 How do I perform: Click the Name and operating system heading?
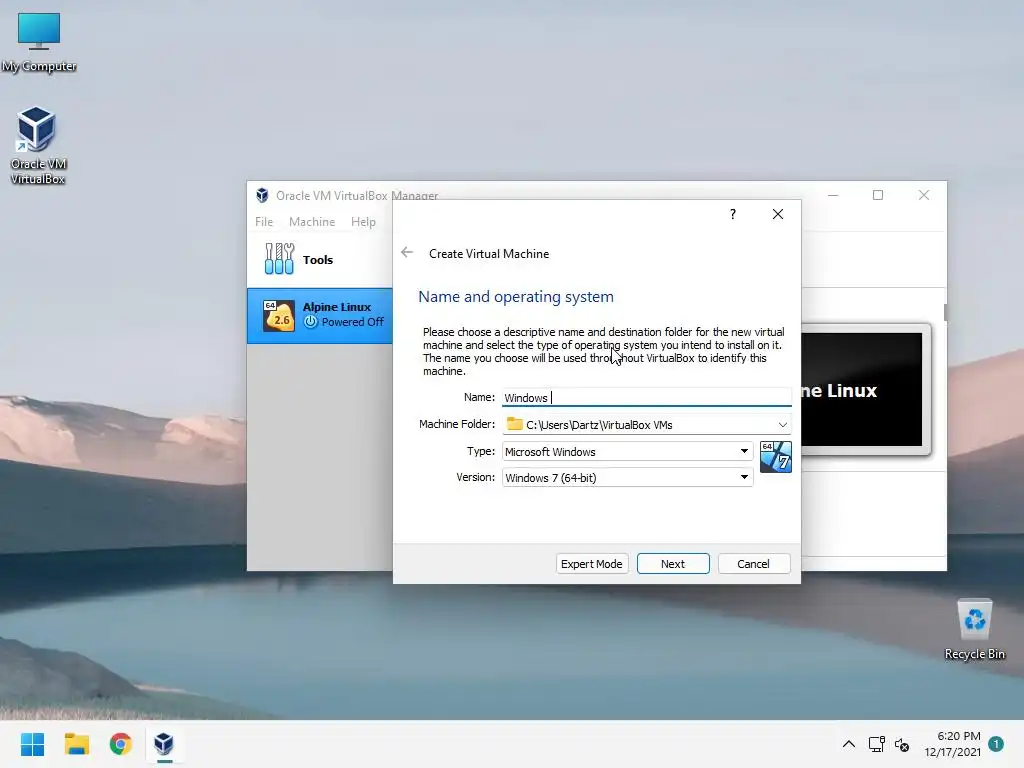[x=516, y=296]
